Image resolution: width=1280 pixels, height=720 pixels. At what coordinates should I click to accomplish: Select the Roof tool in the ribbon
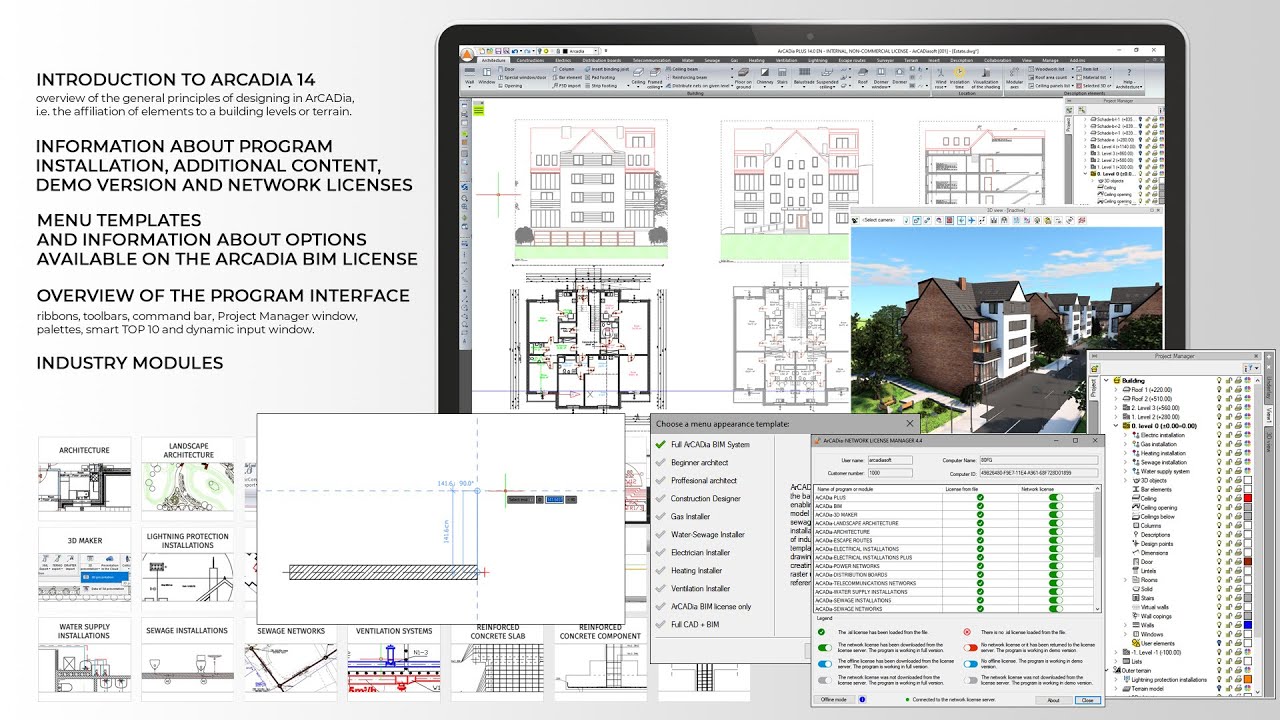(863, 78)
